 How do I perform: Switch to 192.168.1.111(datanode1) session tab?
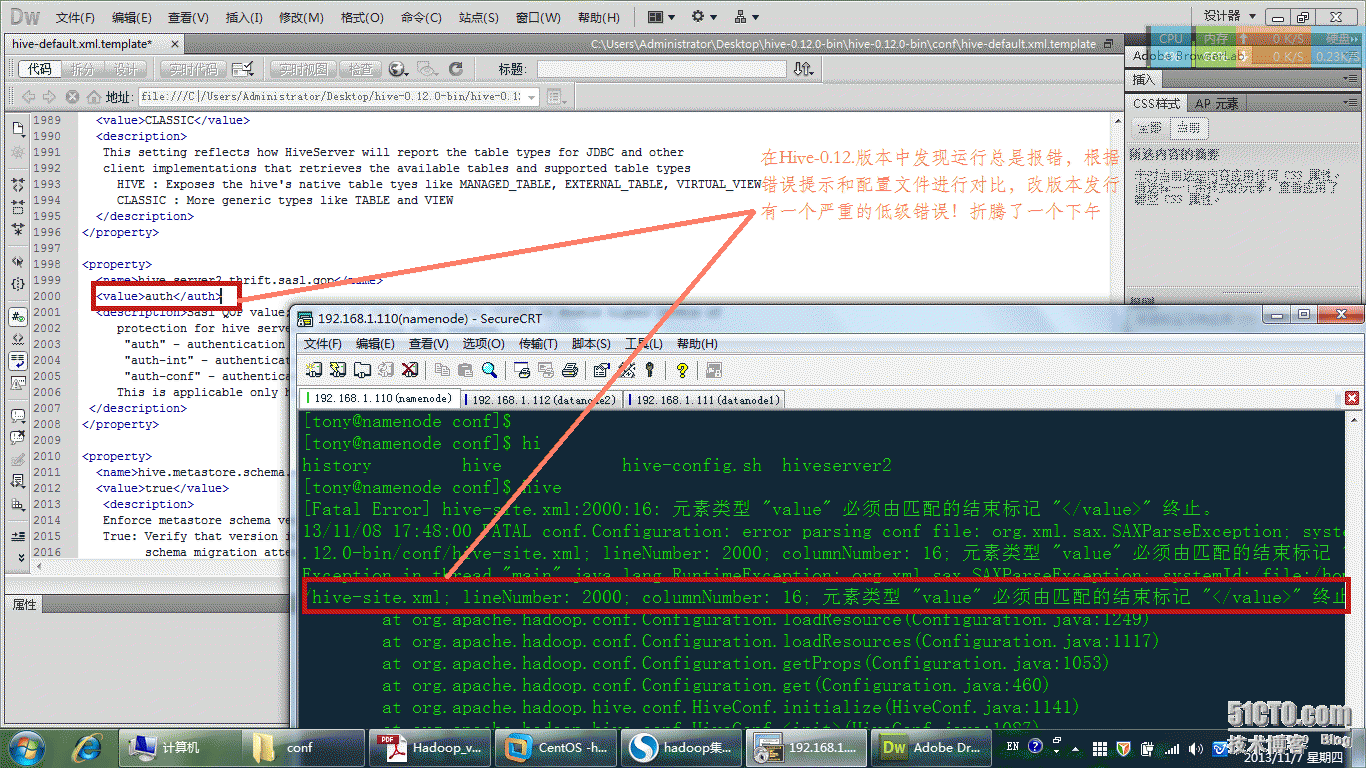pos(704,399)
